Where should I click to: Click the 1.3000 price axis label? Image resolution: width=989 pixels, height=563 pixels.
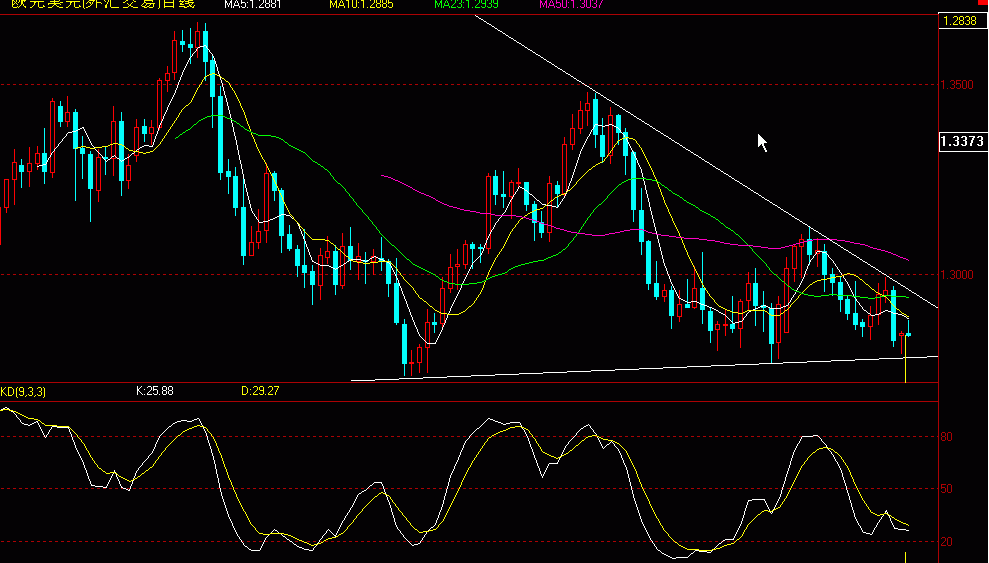pos(957,275)
